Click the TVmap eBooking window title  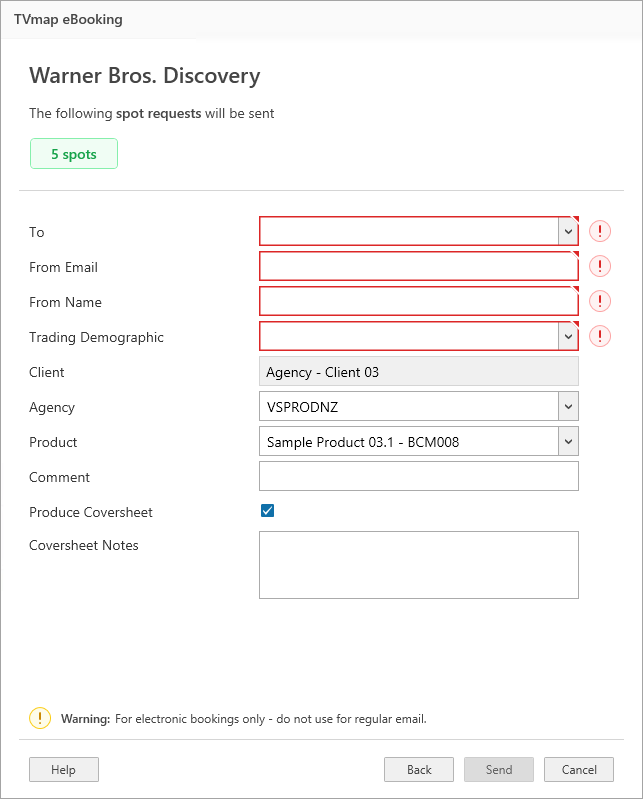[68, 19]
